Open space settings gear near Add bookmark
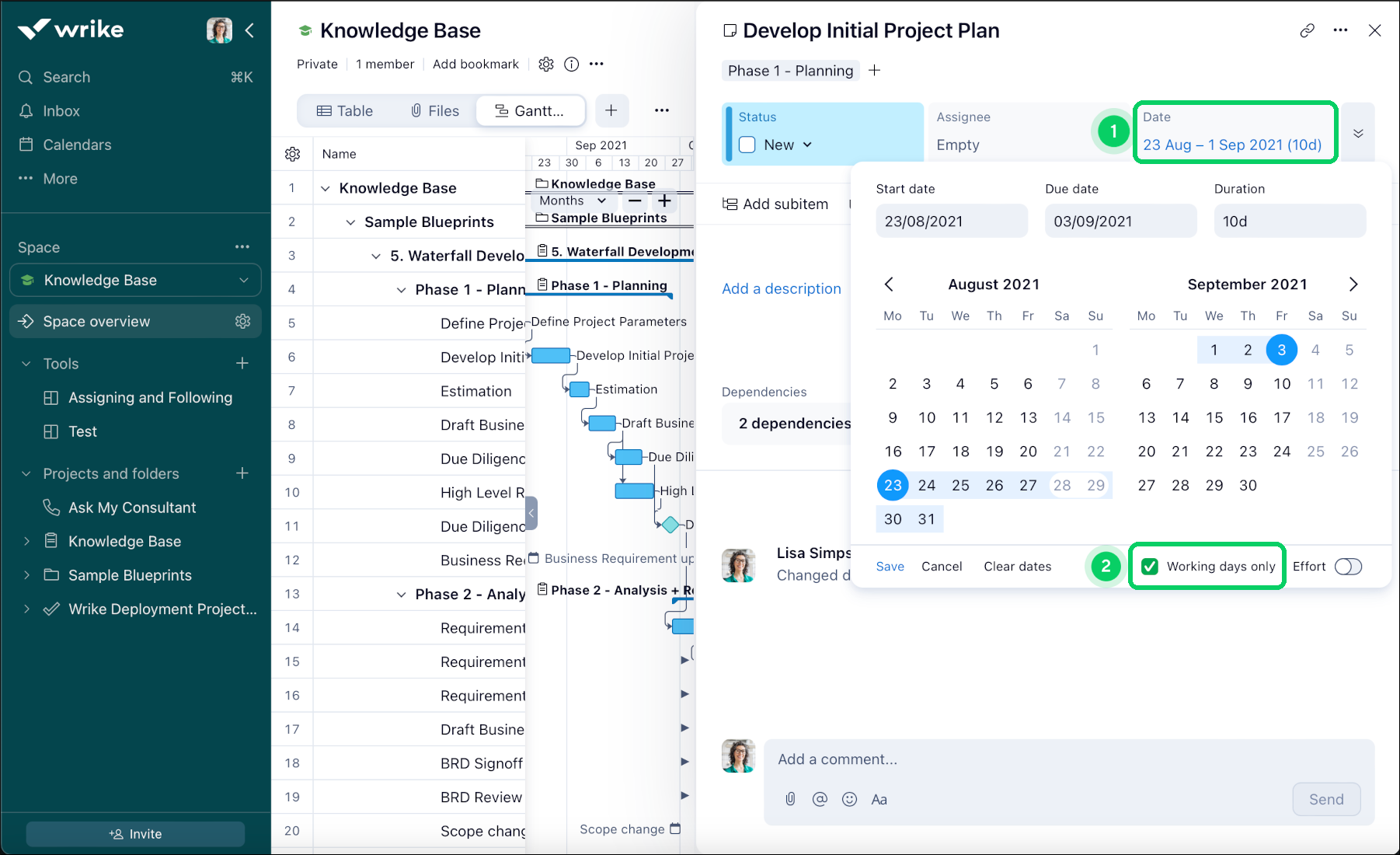Image resolution: width=1400 pixels, height=855 pixels. [546, 65]
